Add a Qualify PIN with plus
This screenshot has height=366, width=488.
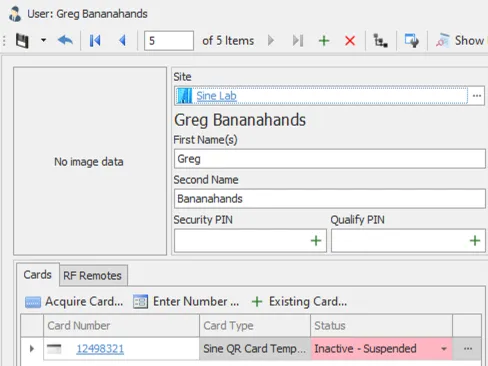475,241
